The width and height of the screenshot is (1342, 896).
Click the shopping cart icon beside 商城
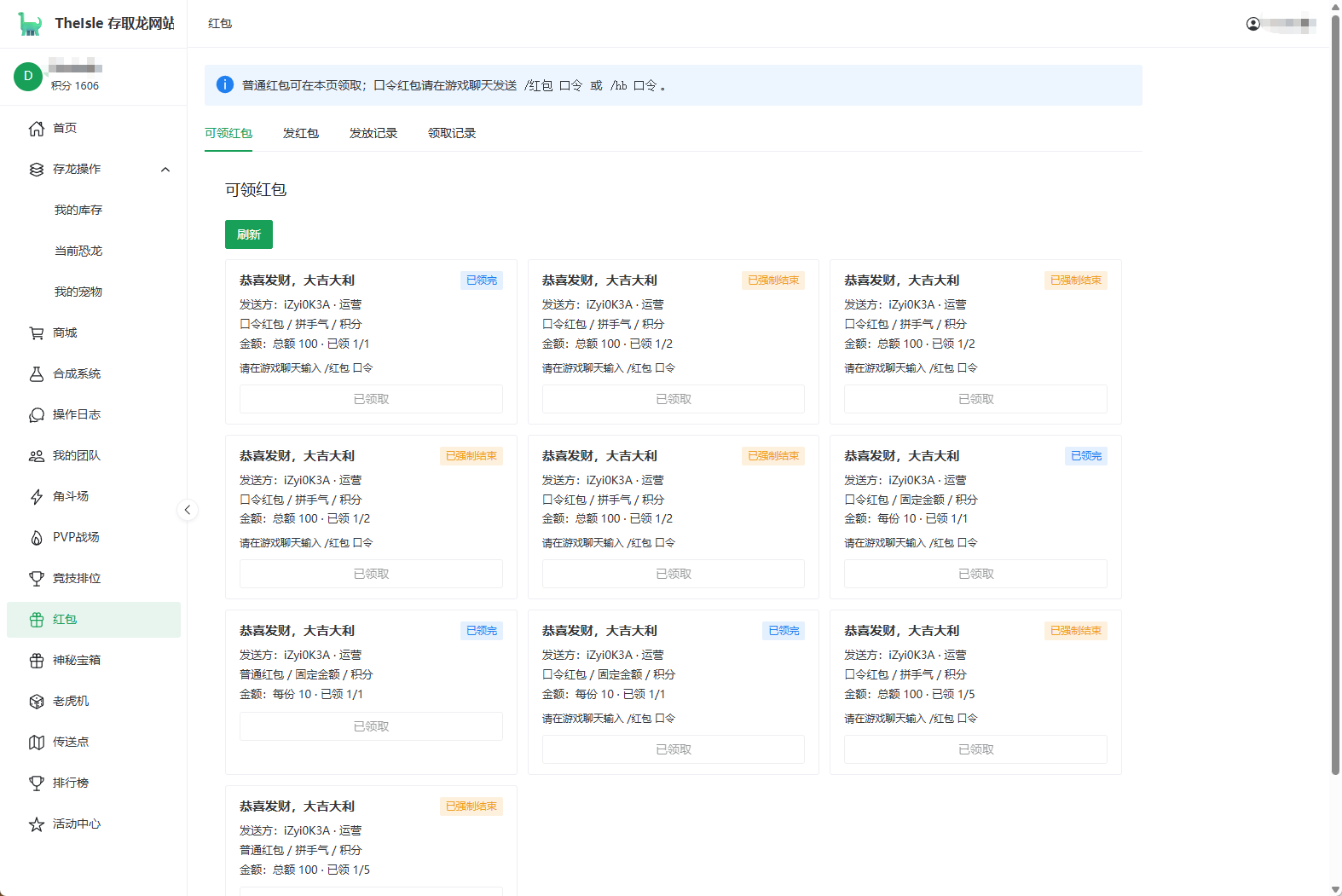[x=37, y=333]
